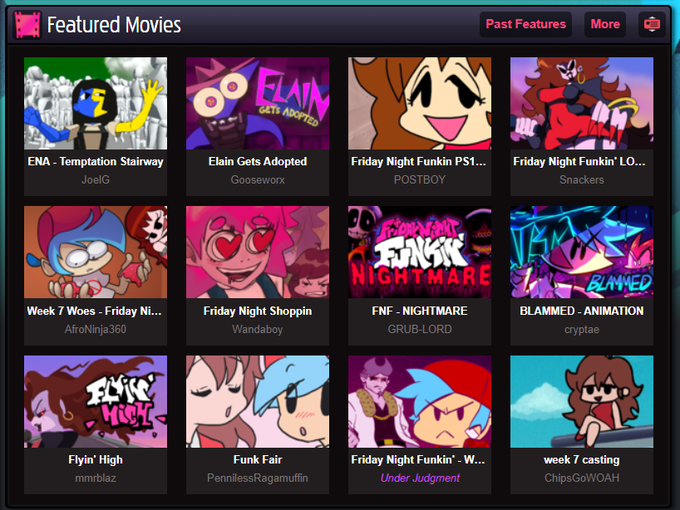Click author name Gooseworx
The image size is (680, 510).
pos(258,180)
